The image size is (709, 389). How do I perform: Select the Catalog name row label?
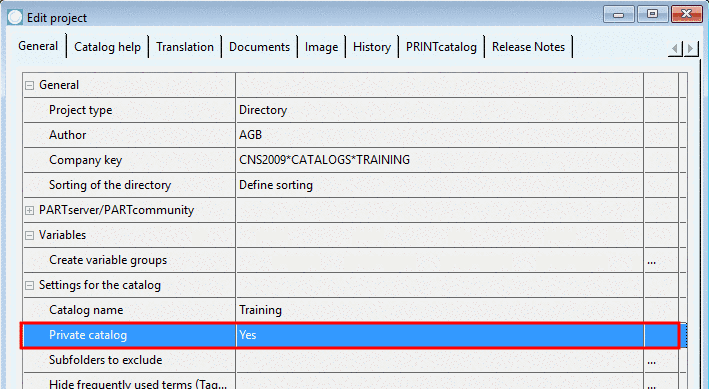coord(86,310)
